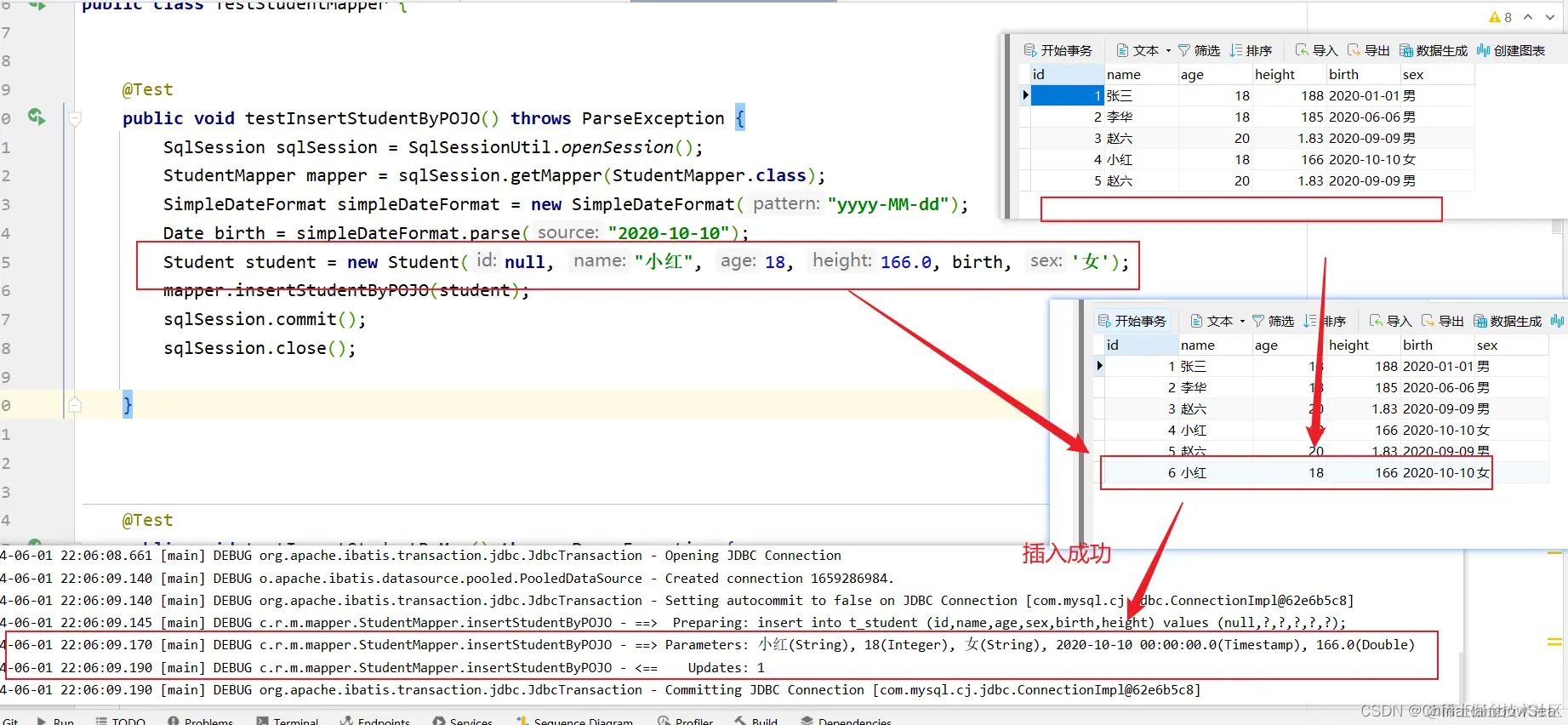Jump to the next highlighted problem arrow
This screenshot has height=725, width=1568.
coord(1550,17)
